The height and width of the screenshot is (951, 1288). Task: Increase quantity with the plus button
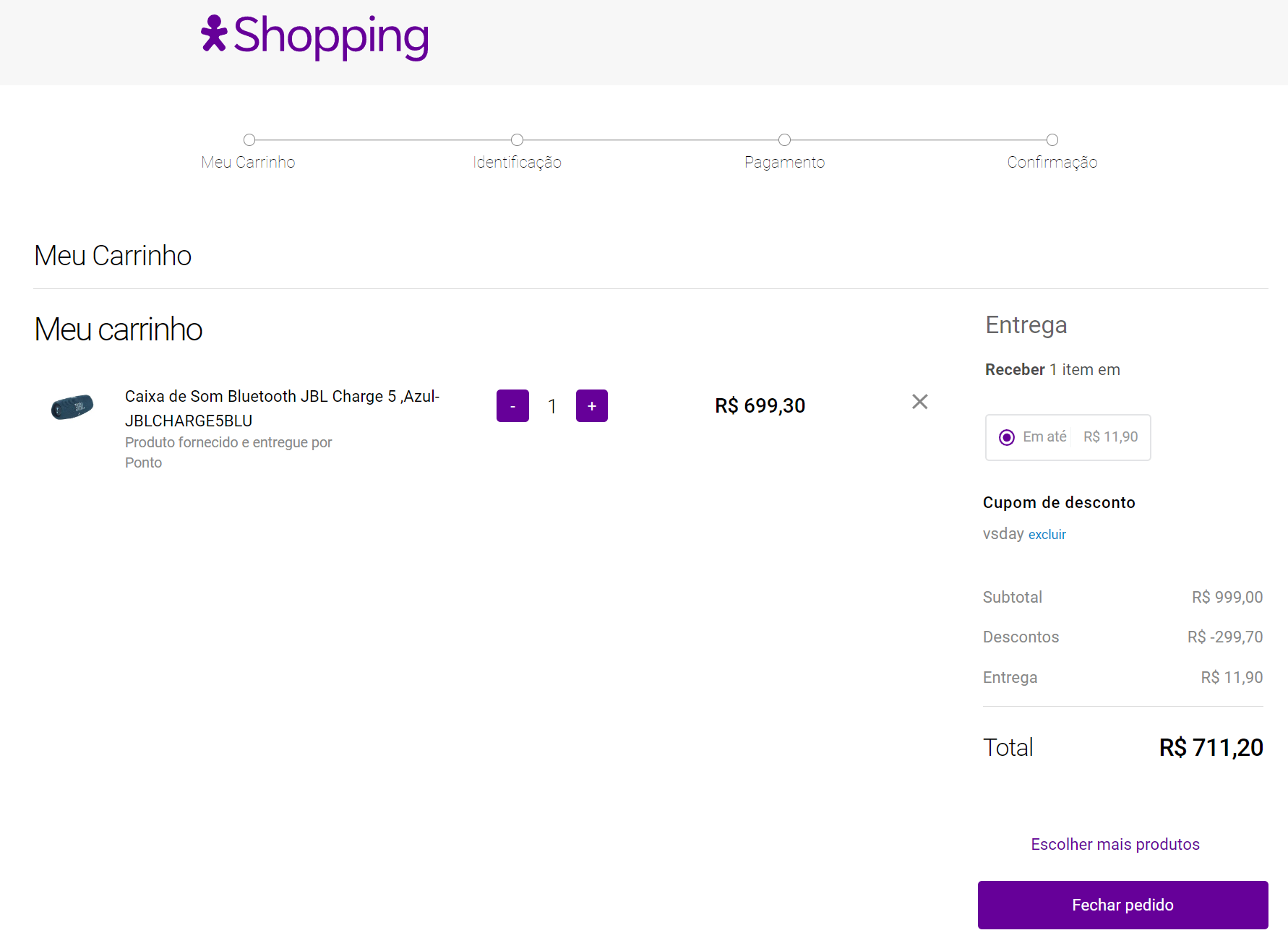coord(592,405)
